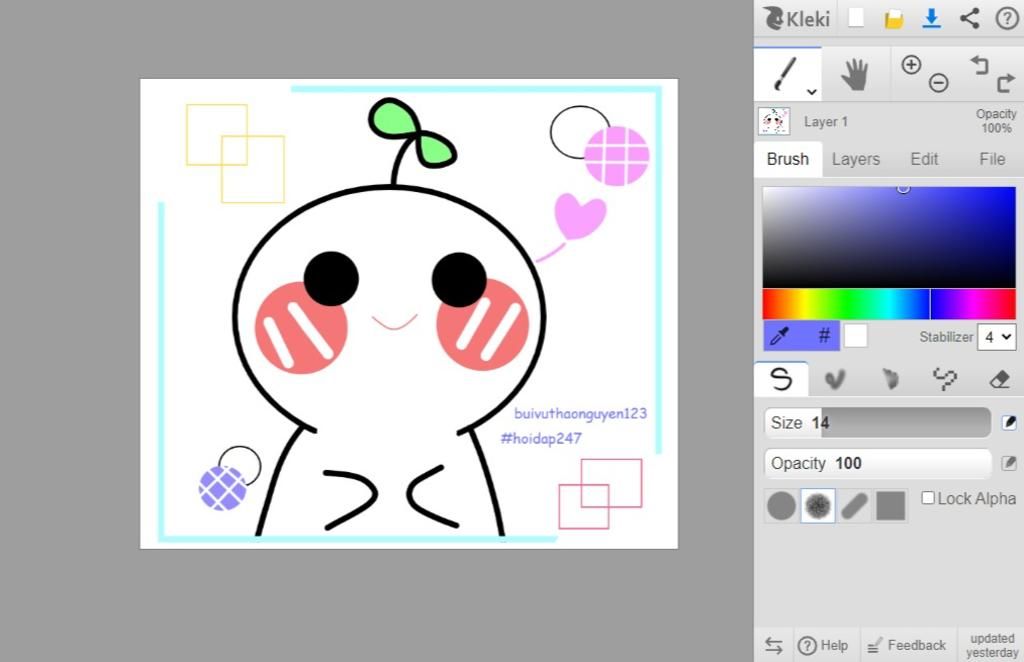Open the Edit tab
The width and height of the screenshot is (1024, 662).
924,159
